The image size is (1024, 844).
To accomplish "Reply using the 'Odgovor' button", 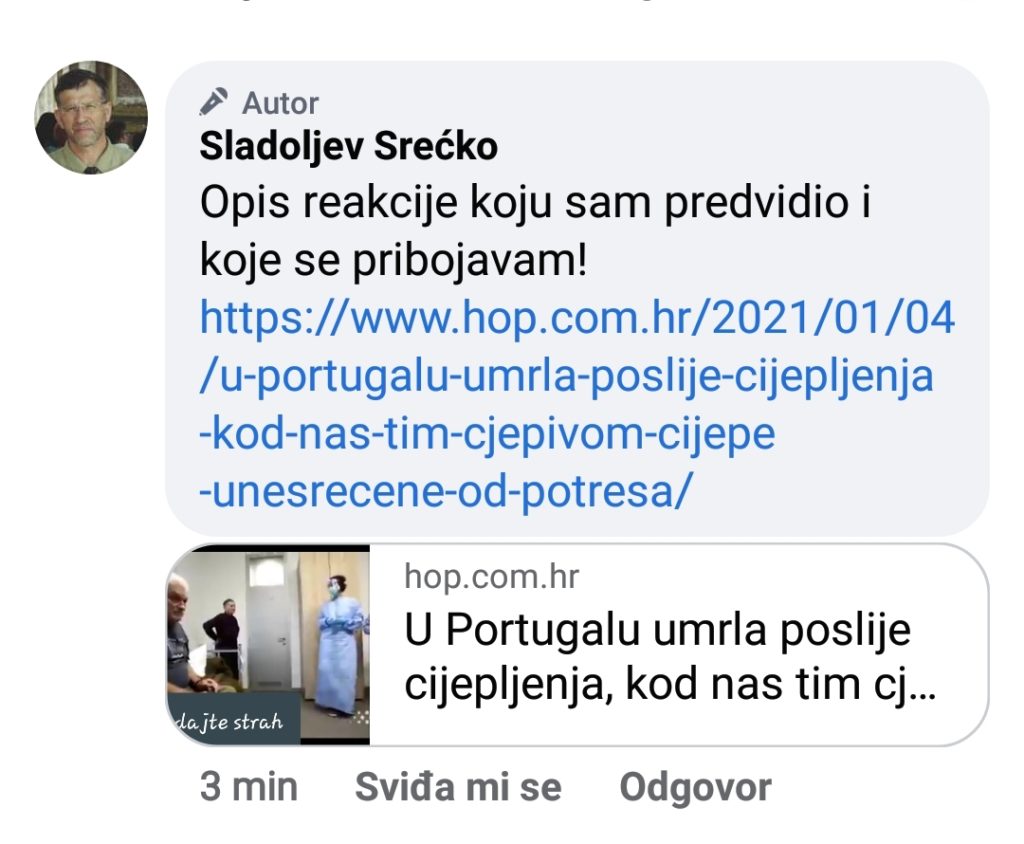I will click(696, 787).
